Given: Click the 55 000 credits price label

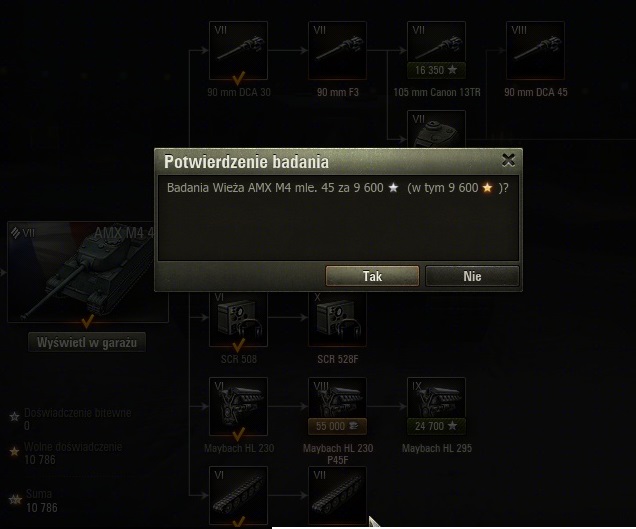Looking at the screenshot, I should [337, 426].
